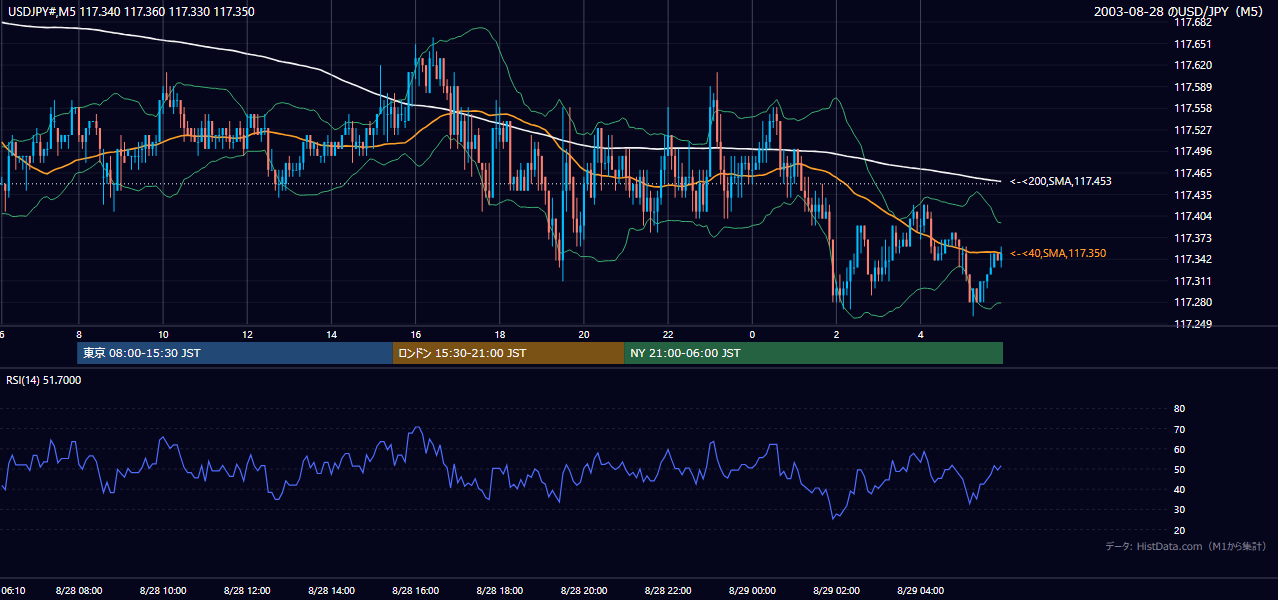This screenshot has height=600, width=1278.
Task: Click hour marker 16 under the price chart
Action: pos(416,334)
